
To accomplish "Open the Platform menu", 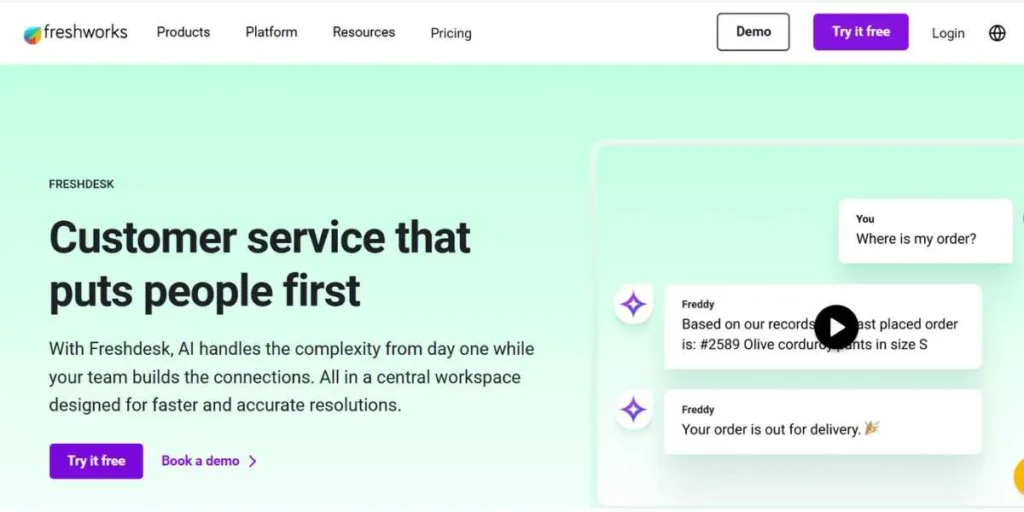I will coord(271,32).
